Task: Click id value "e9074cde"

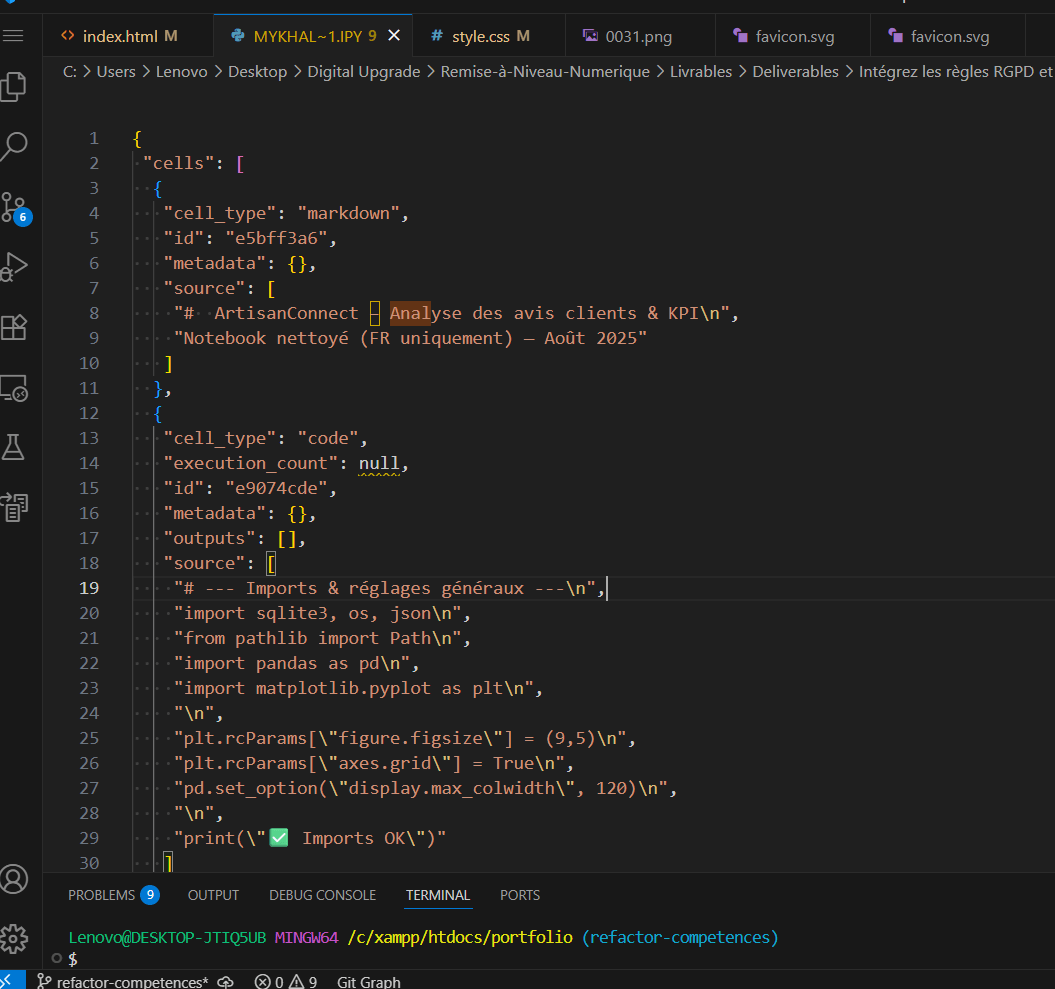Action: [x=276, y=488]
